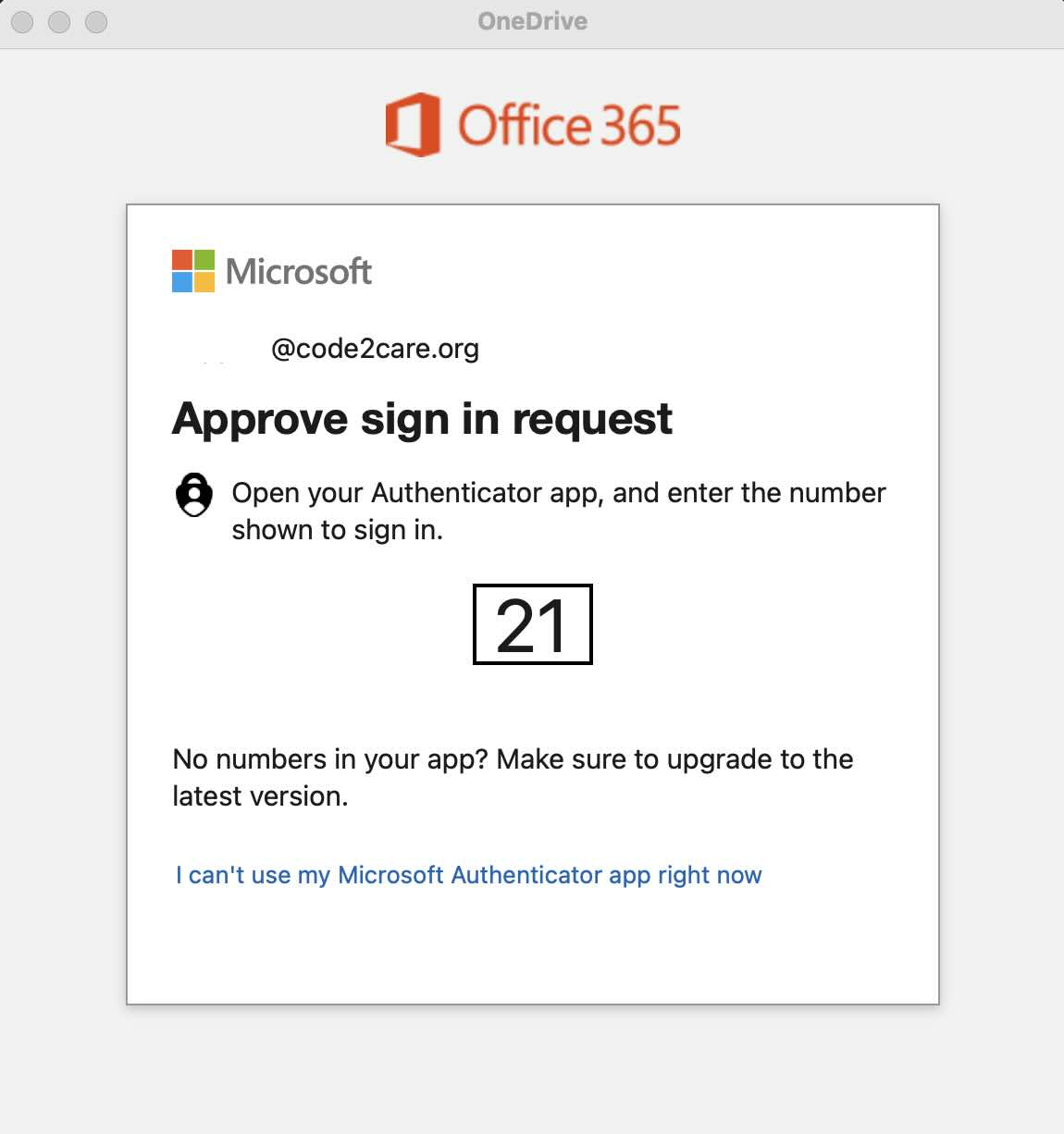Click the Office 365 wordmark text

tap(569, 125)
